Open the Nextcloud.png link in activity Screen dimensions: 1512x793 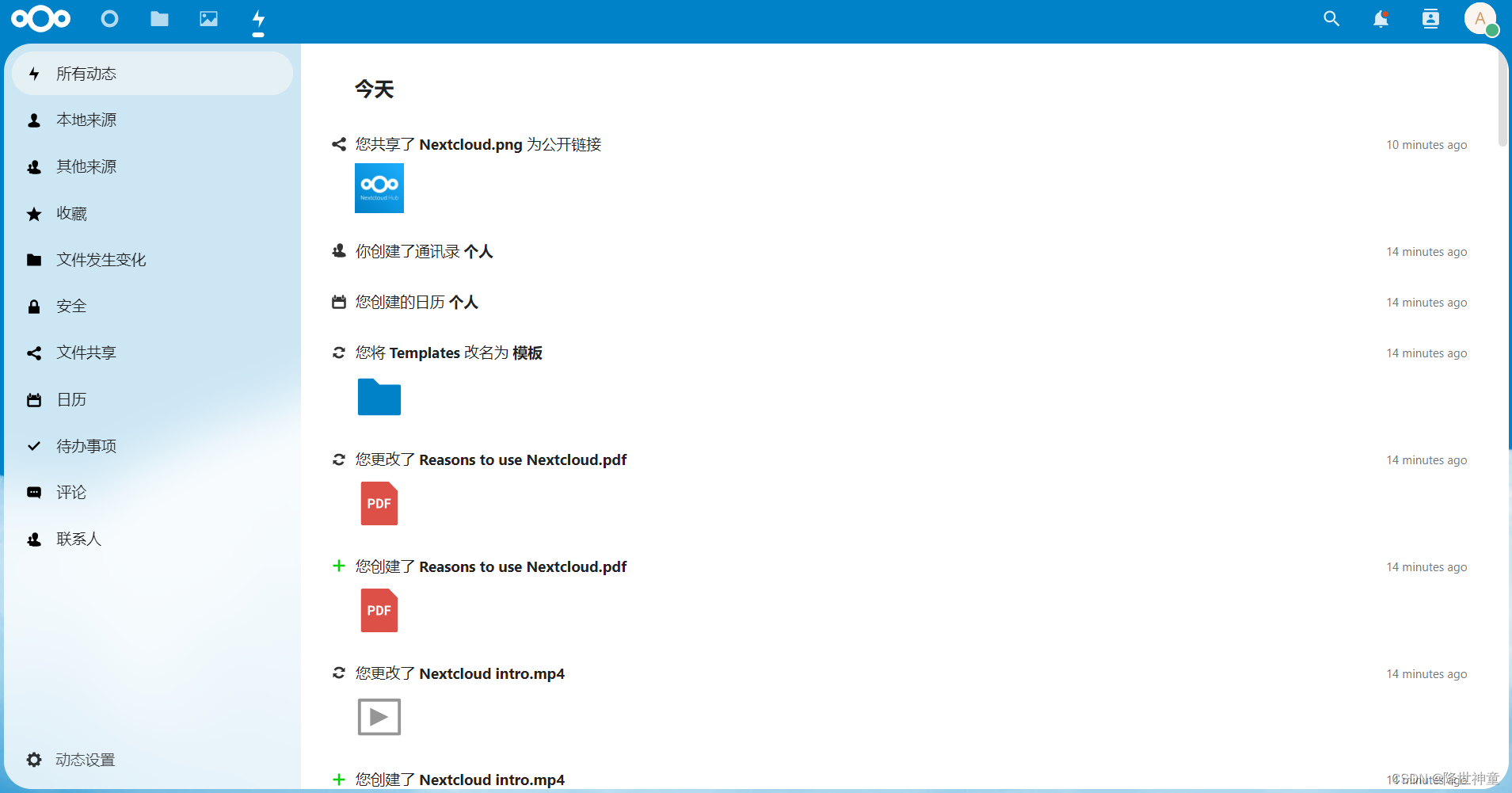pyautogui.click(x=470, y=144)
